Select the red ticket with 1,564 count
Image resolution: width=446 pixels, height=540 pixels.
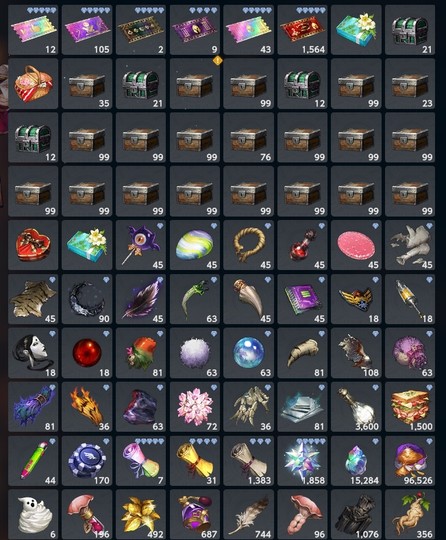tap(302, 30)
